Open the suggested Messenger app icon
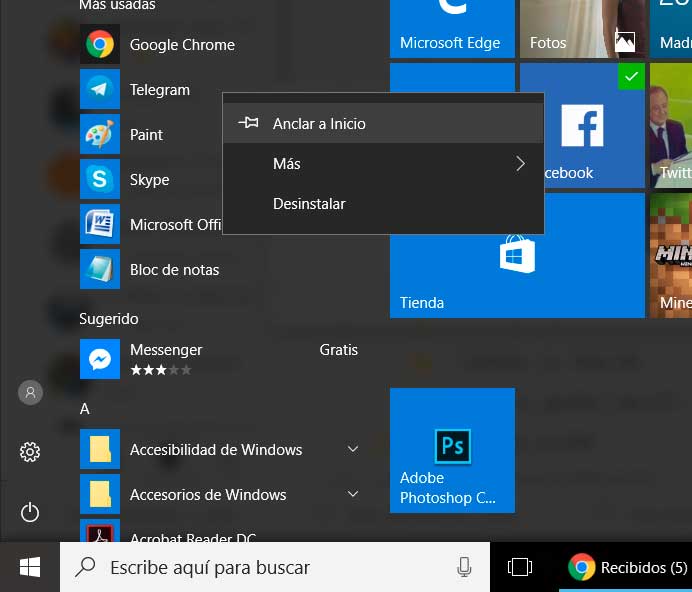692x592 pixels. [x=100, y=359]
